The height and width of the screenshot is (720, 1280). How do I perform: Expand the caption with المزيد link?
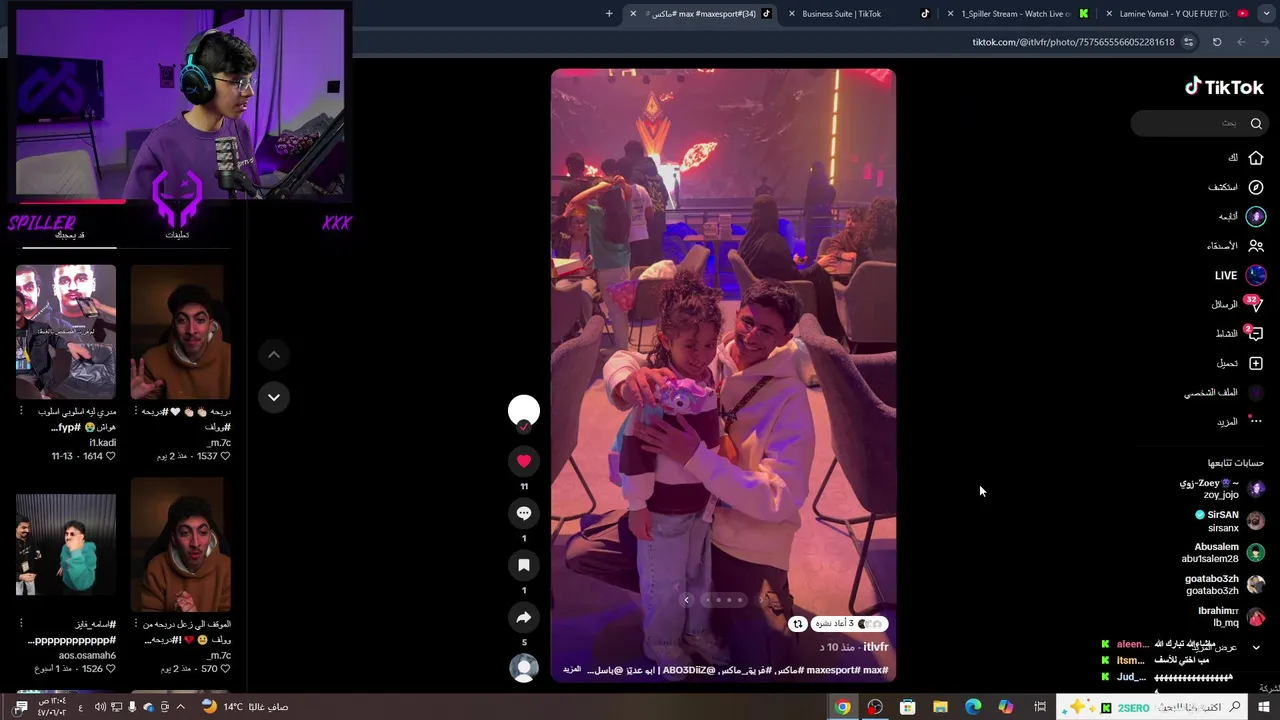(571, 669)
